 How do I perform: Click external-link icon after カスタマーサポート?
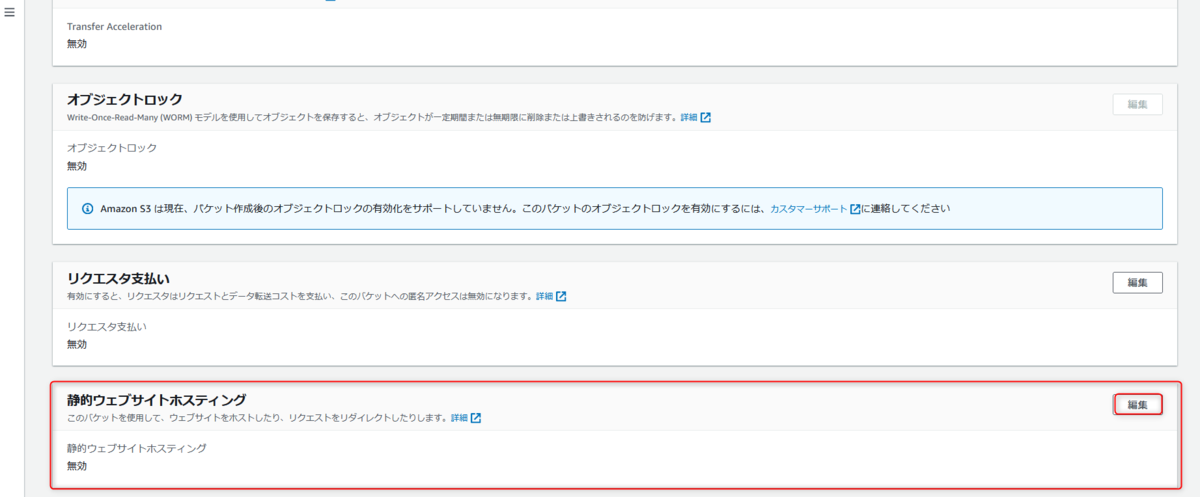(x=855, y=209)
